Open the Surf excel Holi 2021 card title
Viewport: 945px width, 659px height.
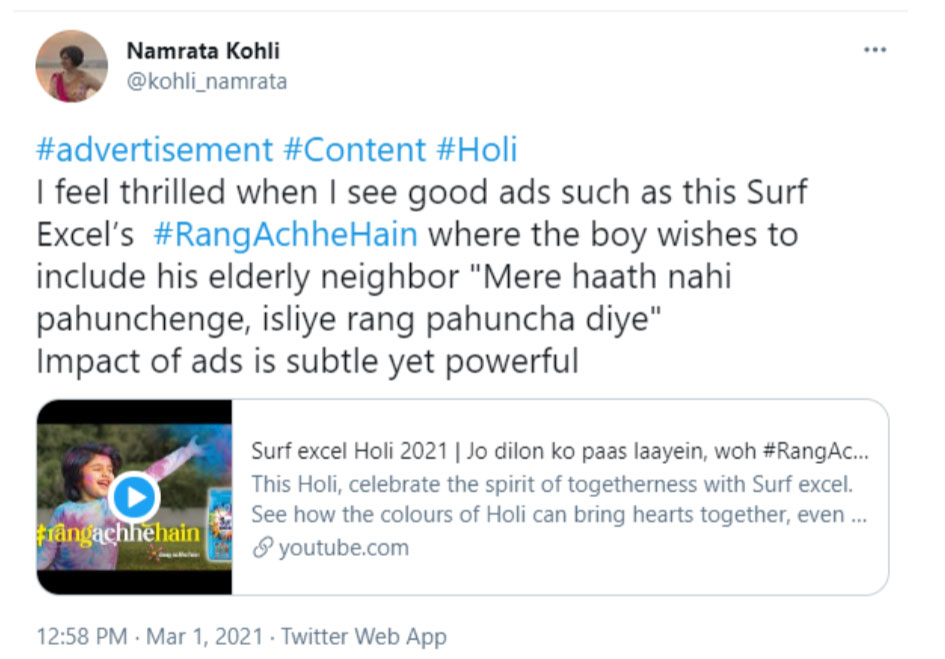coord(559,452)
